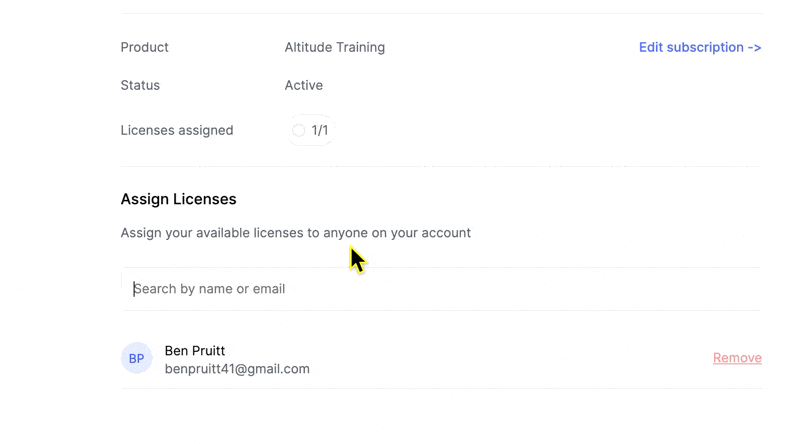This screenshot has width=800, height=444.
Task: Focus the Search by name or email field
Action: point(441,289)
